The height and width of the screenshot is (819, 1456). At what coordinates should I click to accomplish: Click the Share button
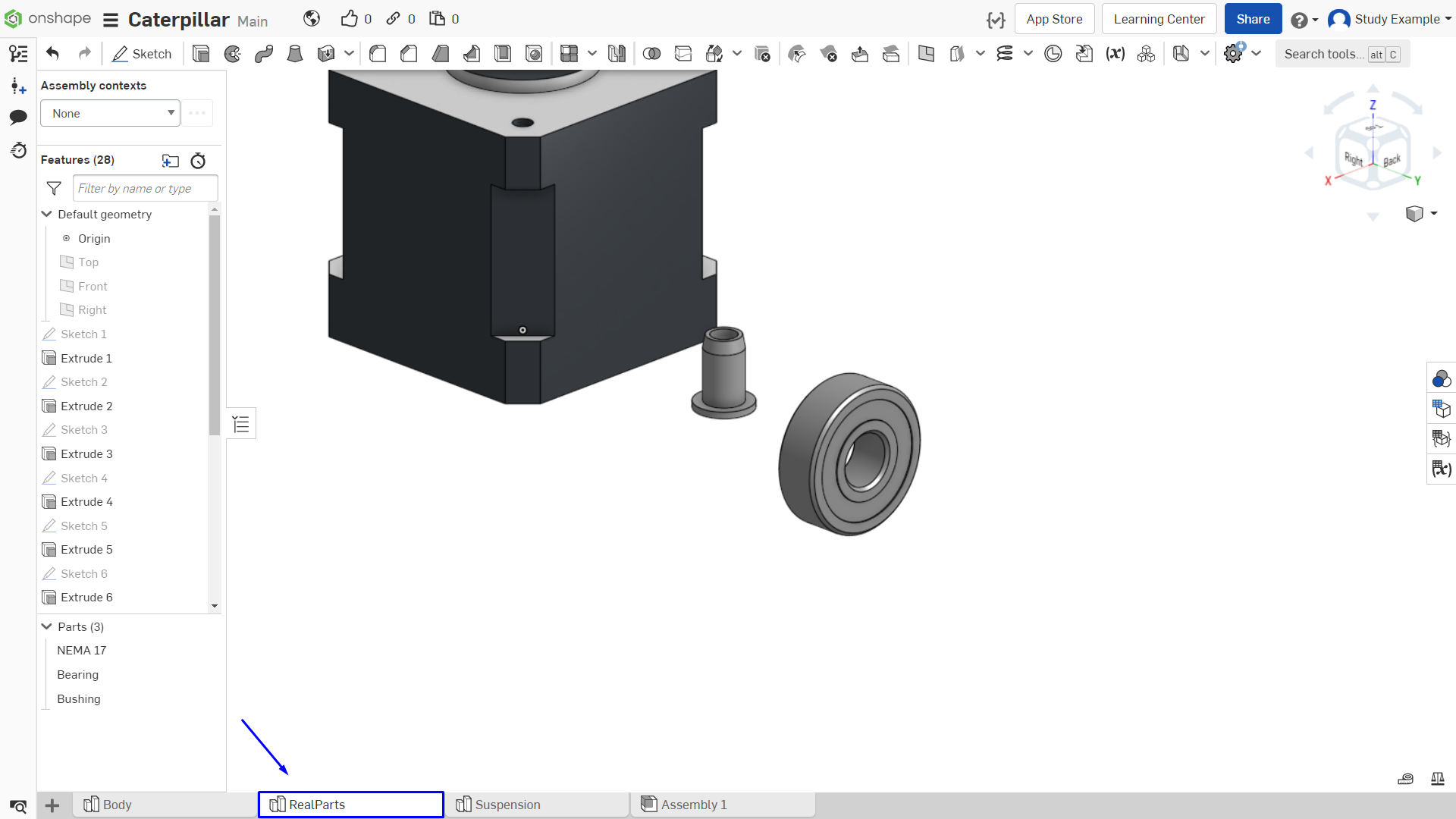pyautogui.click(x=1253, y=19)
